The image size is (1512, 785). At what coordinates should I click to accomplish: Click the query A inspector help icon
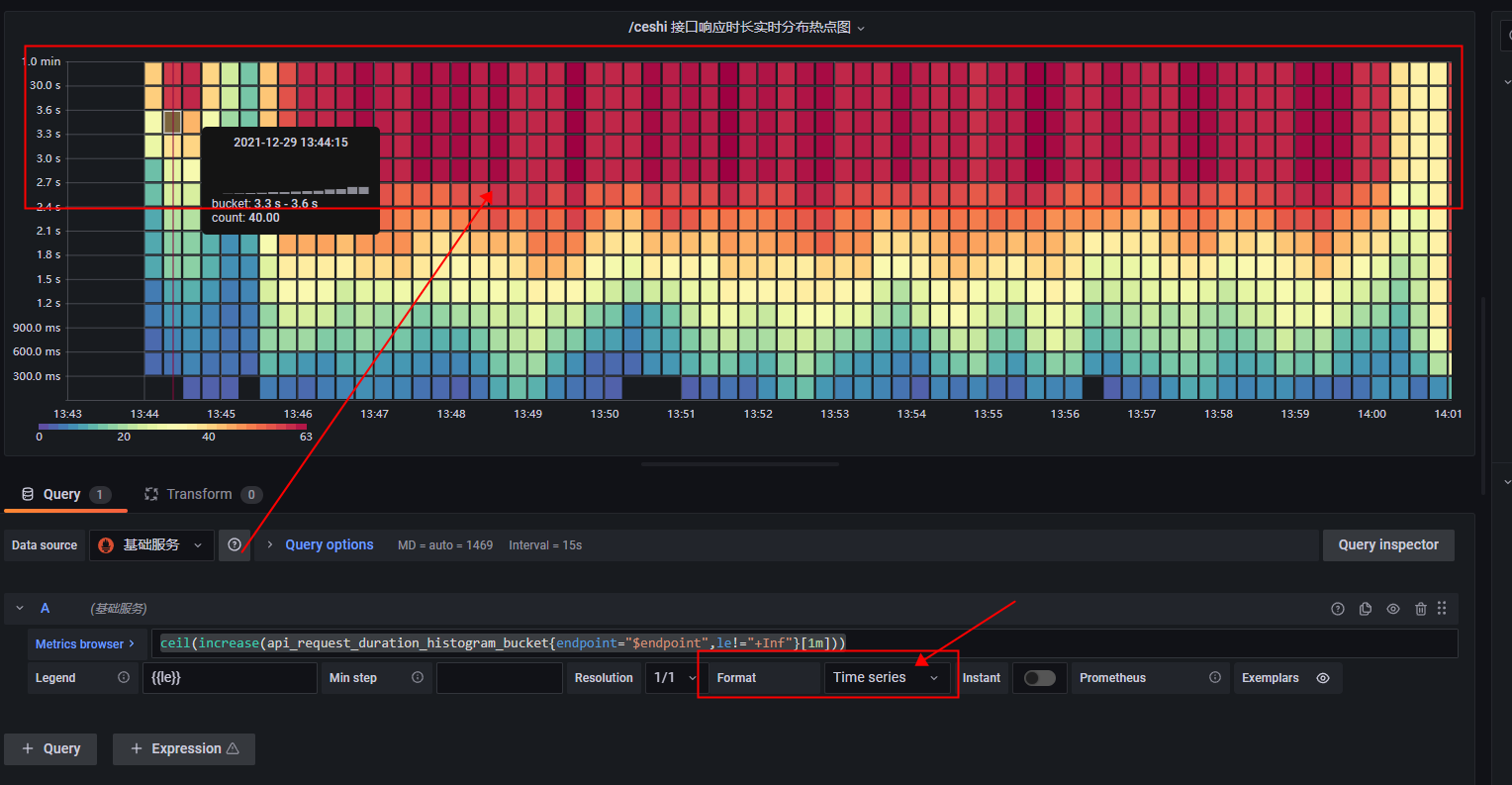click(1337, 608)
